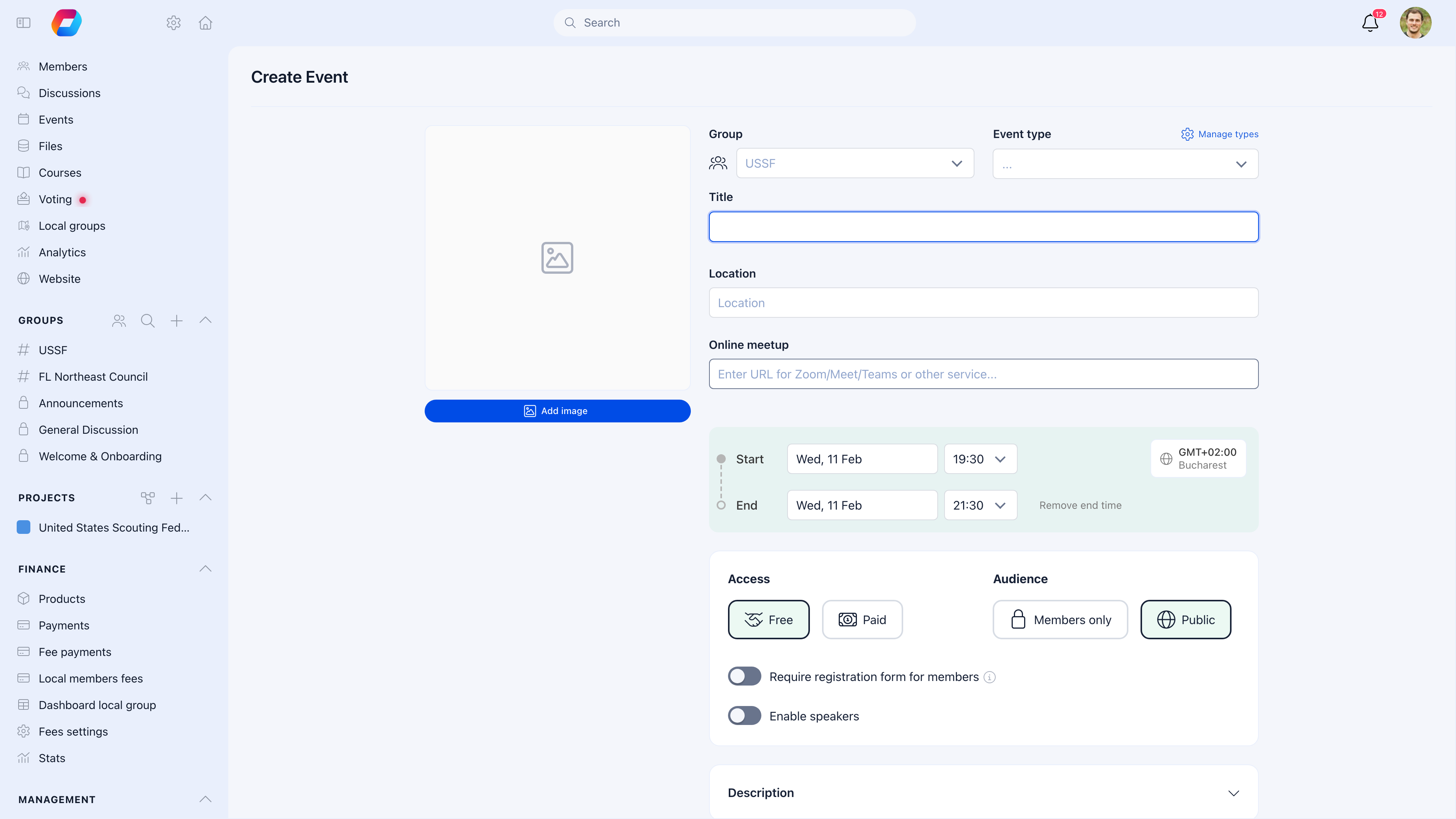Open the home dashboard icon
This screenshot has width=1456, height=819.
205,23
